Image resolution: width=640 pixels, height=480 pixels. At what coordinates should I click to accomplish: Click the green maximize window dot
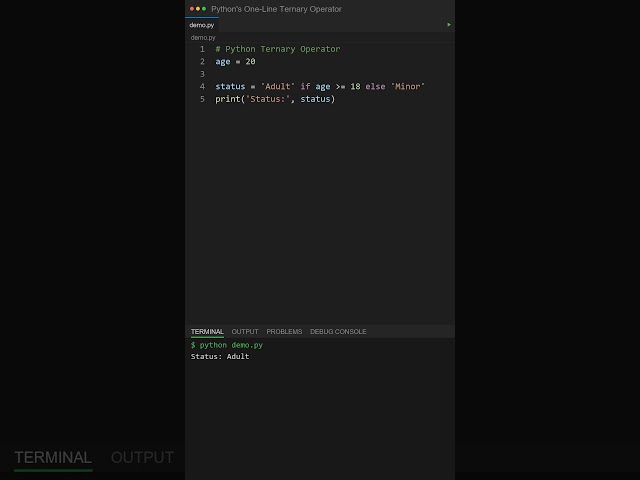click(204, 9)
